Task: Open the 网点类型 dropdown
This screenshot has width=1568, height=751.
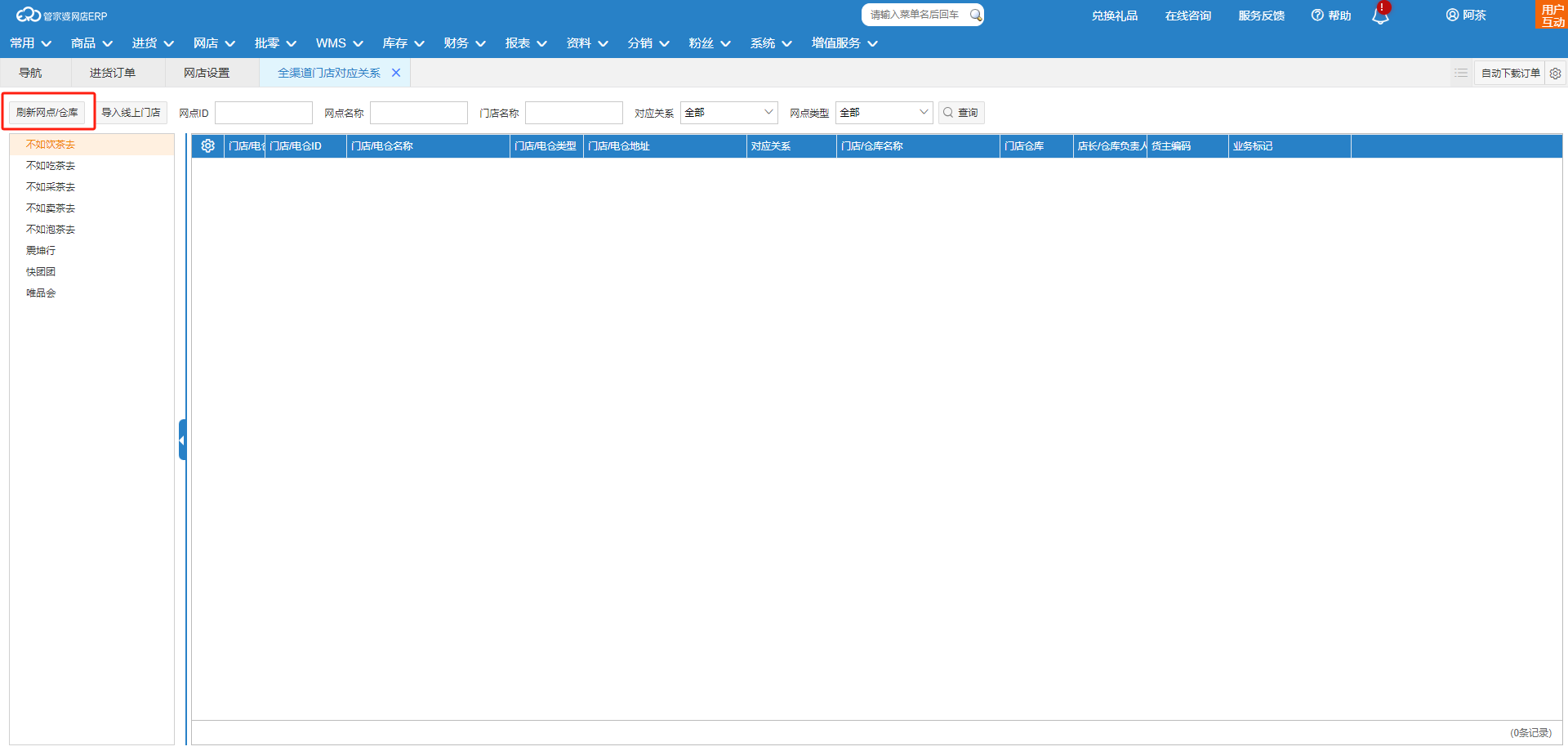Action: (x=884, y=113)
